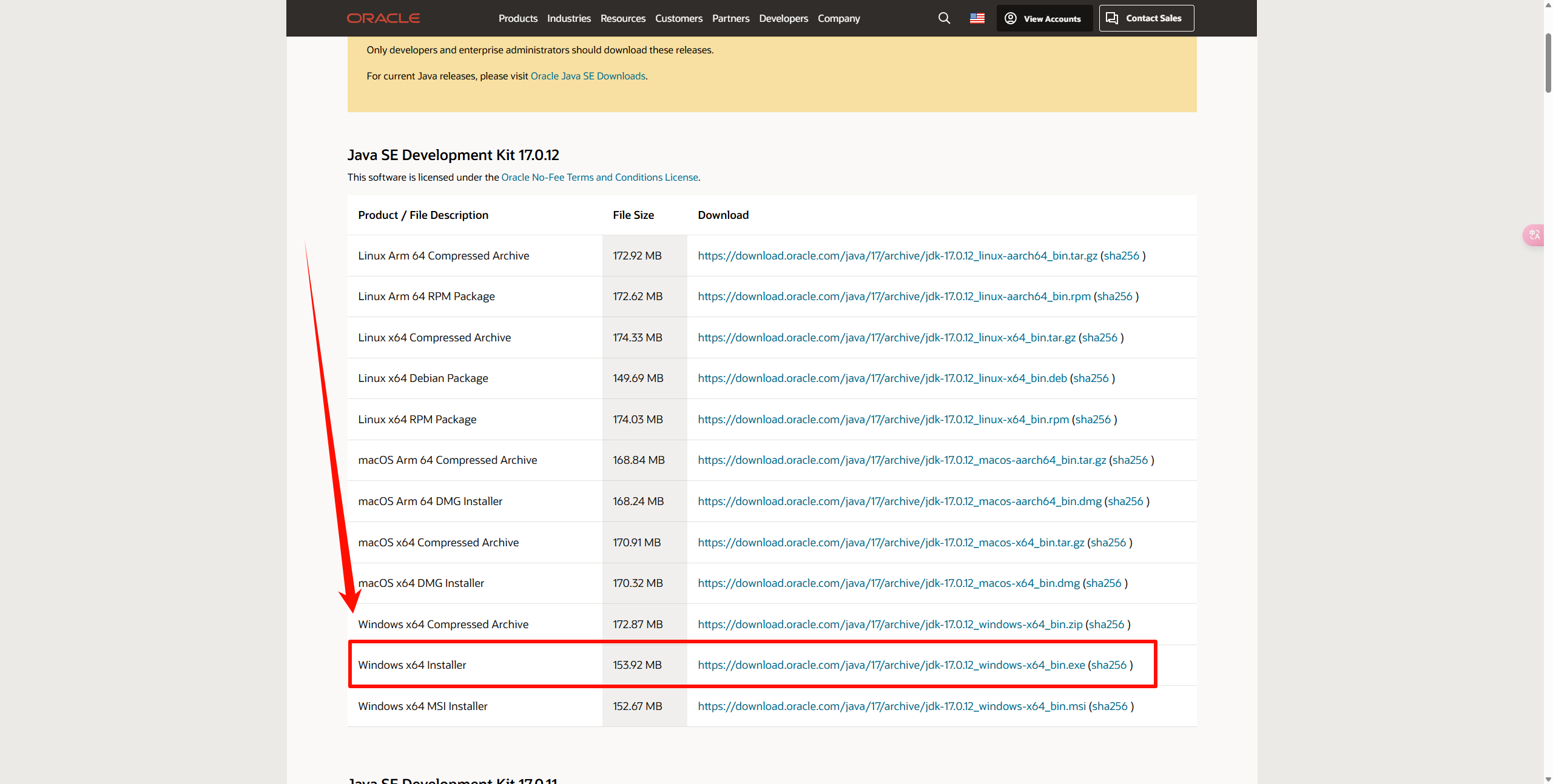Download jdk-17.0.12 macos-aarch64 tar.gz link
This screenshot has width=1553, height=784.
(901, 460)
